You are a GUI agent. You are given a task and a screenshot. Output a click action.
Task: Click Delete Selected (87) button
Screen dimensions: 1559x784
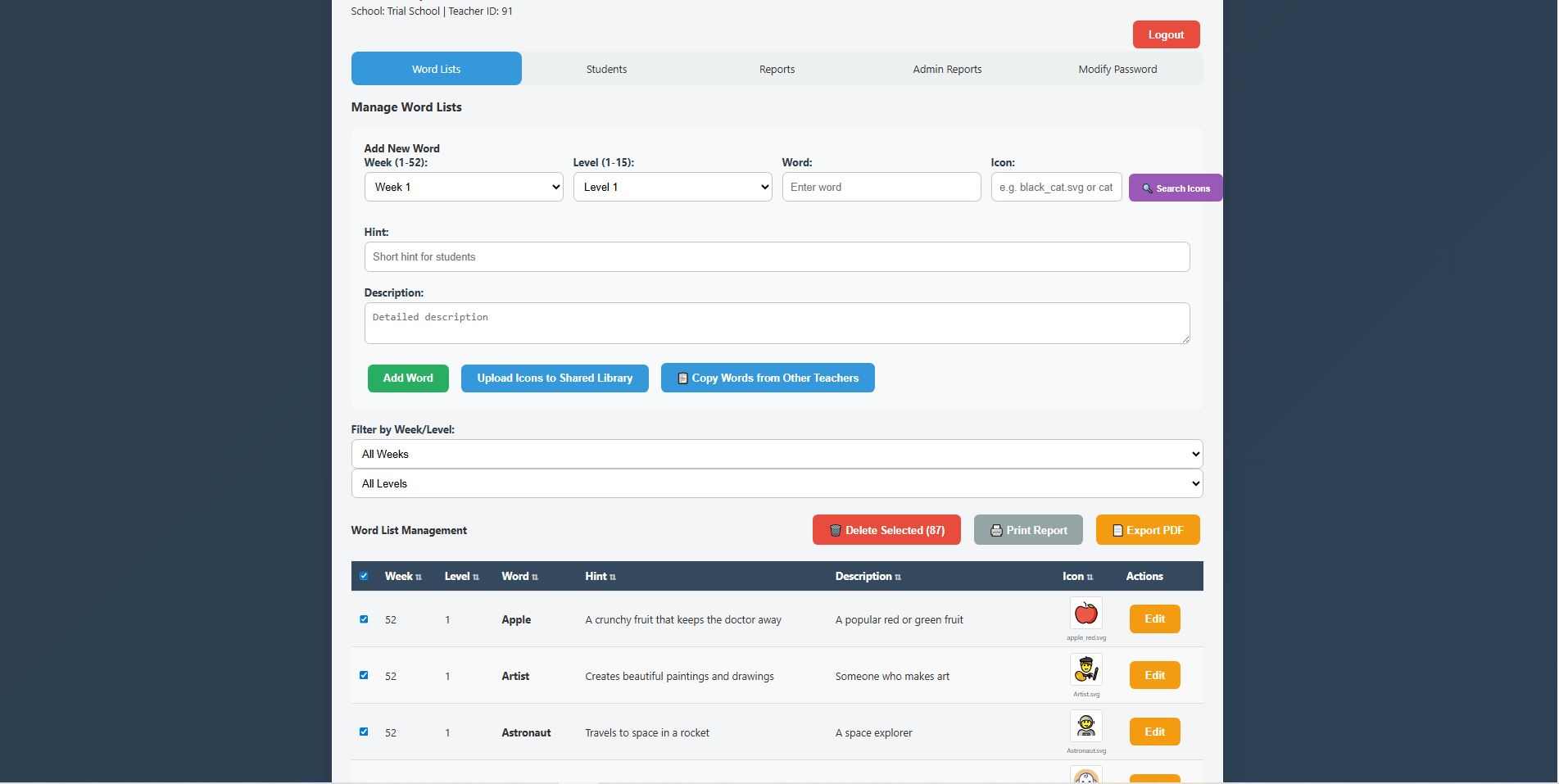pos(886,530)
